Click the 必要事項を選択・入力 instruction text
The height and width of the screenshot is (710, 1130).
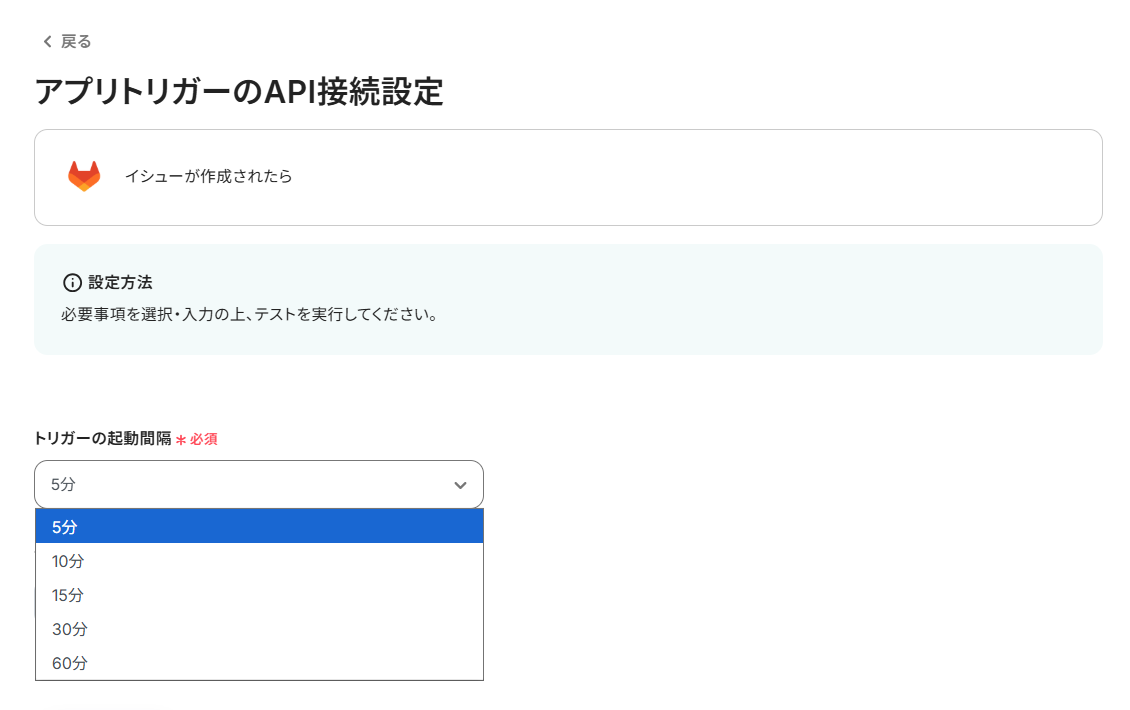click(x=250, y=314)
